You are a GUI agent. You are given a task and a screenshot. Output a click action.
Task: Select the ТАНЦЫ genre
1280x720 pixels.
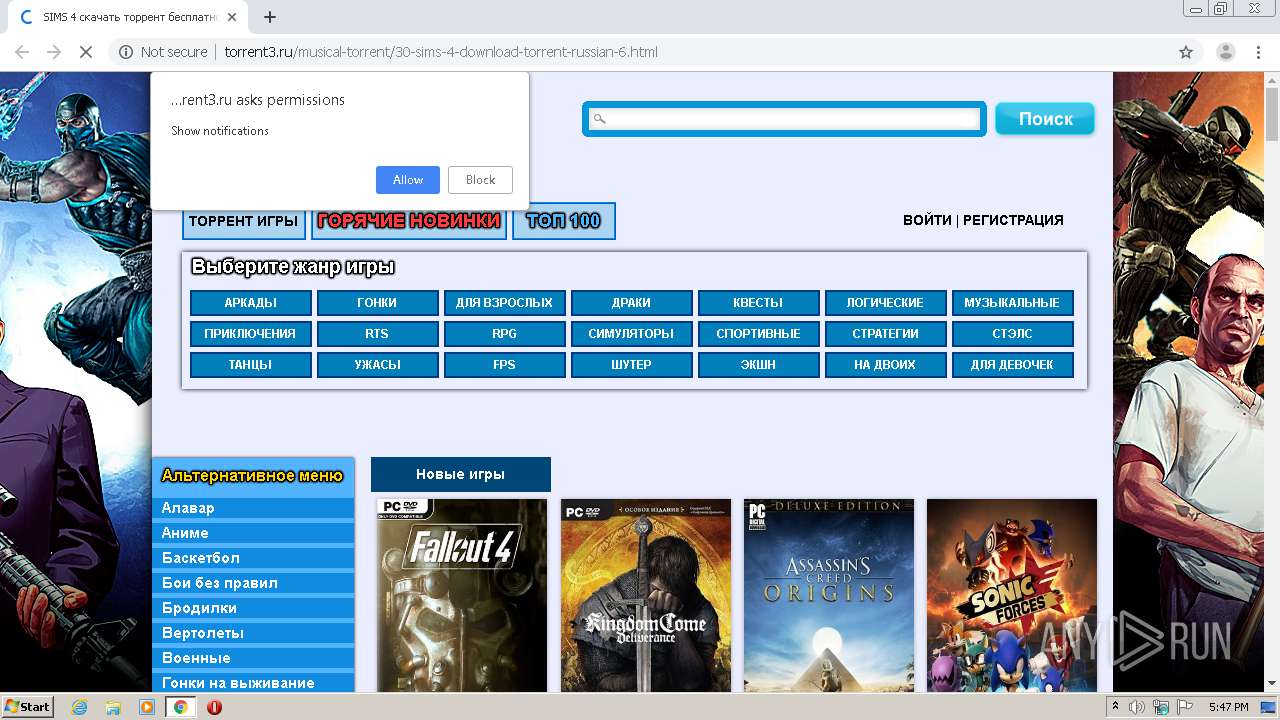pos(250,365)
